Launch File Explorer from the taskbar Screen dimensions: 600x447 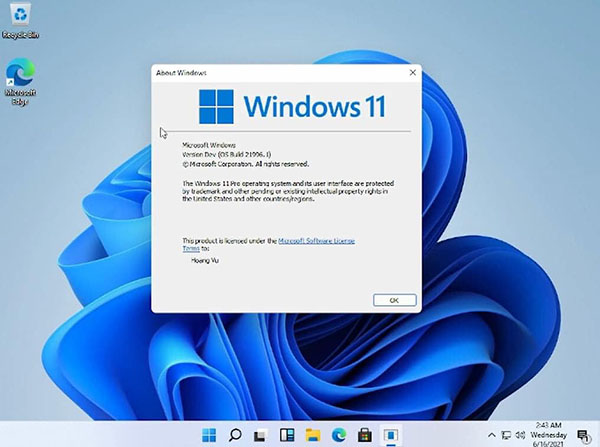coord(311,436)
